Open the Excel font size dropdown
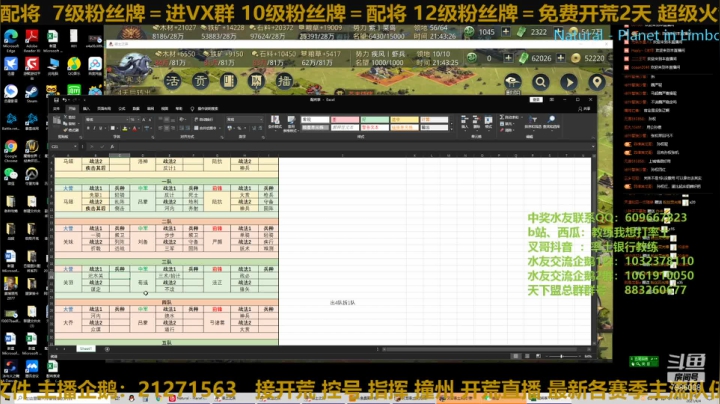The width and height of the screenshot is (720, 404). pos(138,119)
